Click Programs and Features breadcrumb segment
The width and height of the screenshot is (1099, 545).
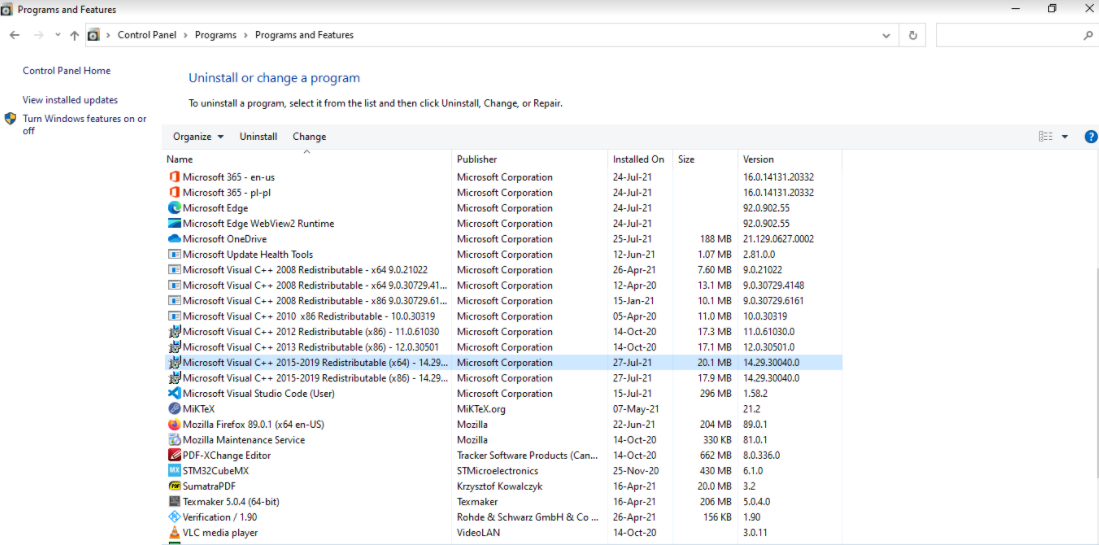304,35
